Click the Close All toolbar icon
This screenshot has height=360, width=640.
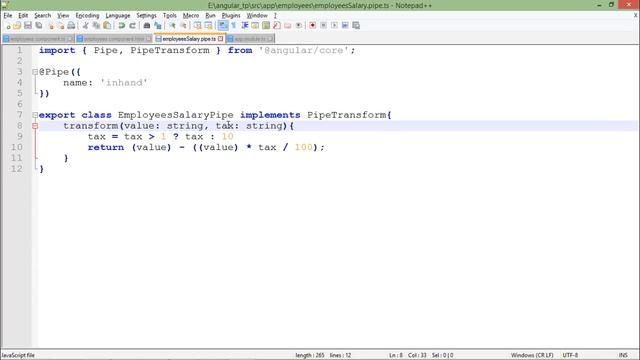pyautogui.click(x=60, y=26)
